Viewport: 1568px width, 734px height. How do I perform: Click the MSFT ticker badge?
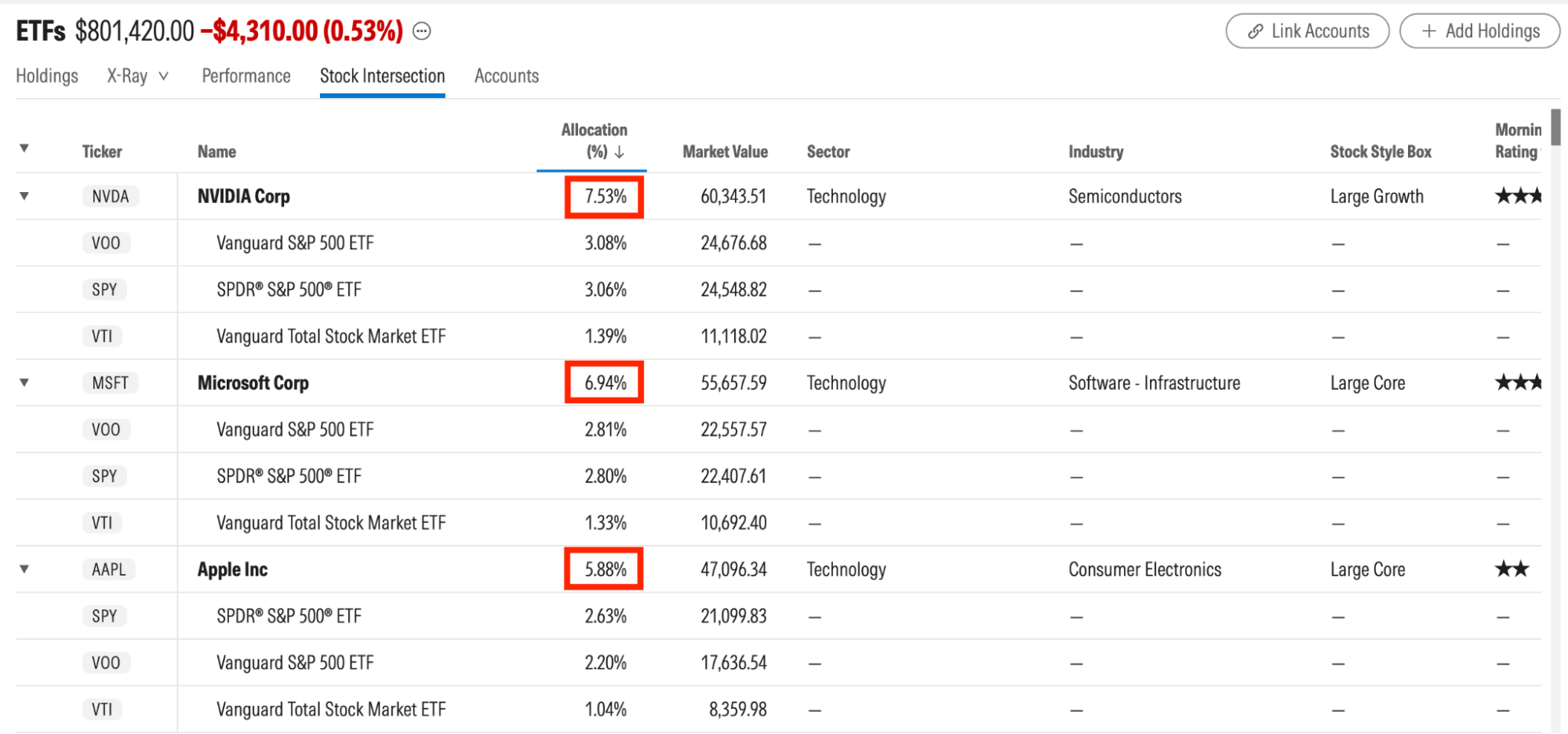(110, 383)
